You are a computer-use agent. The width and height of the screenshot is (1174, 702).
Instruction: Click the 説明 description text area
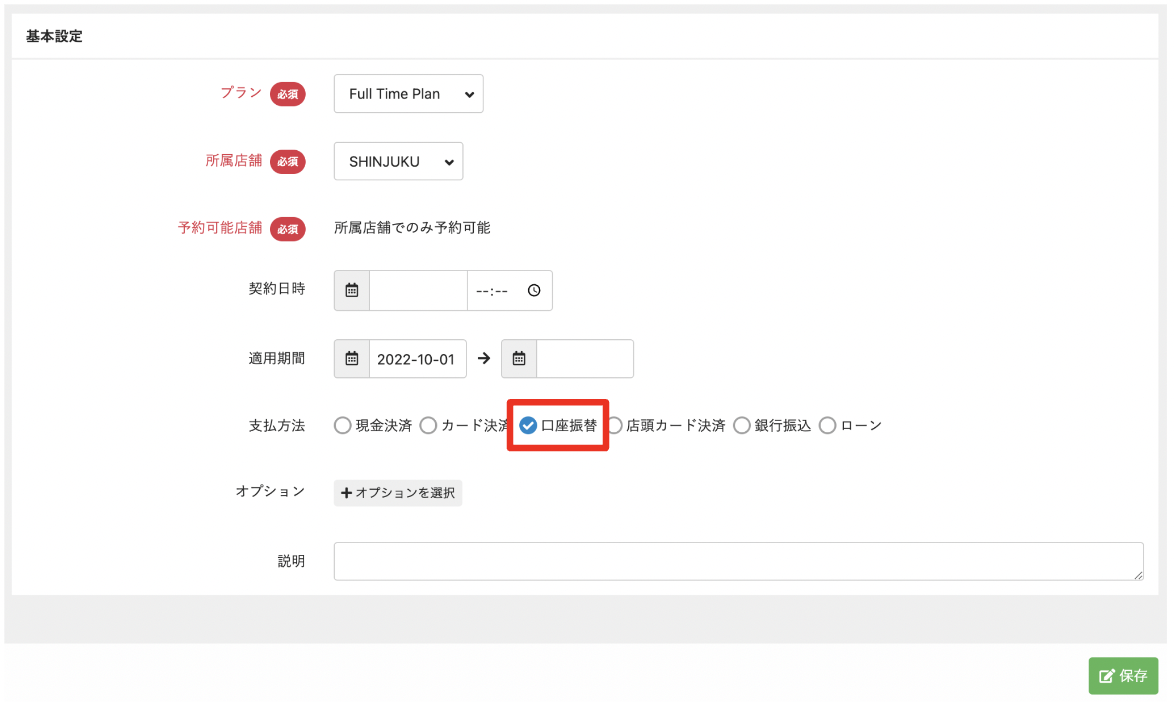738,561
